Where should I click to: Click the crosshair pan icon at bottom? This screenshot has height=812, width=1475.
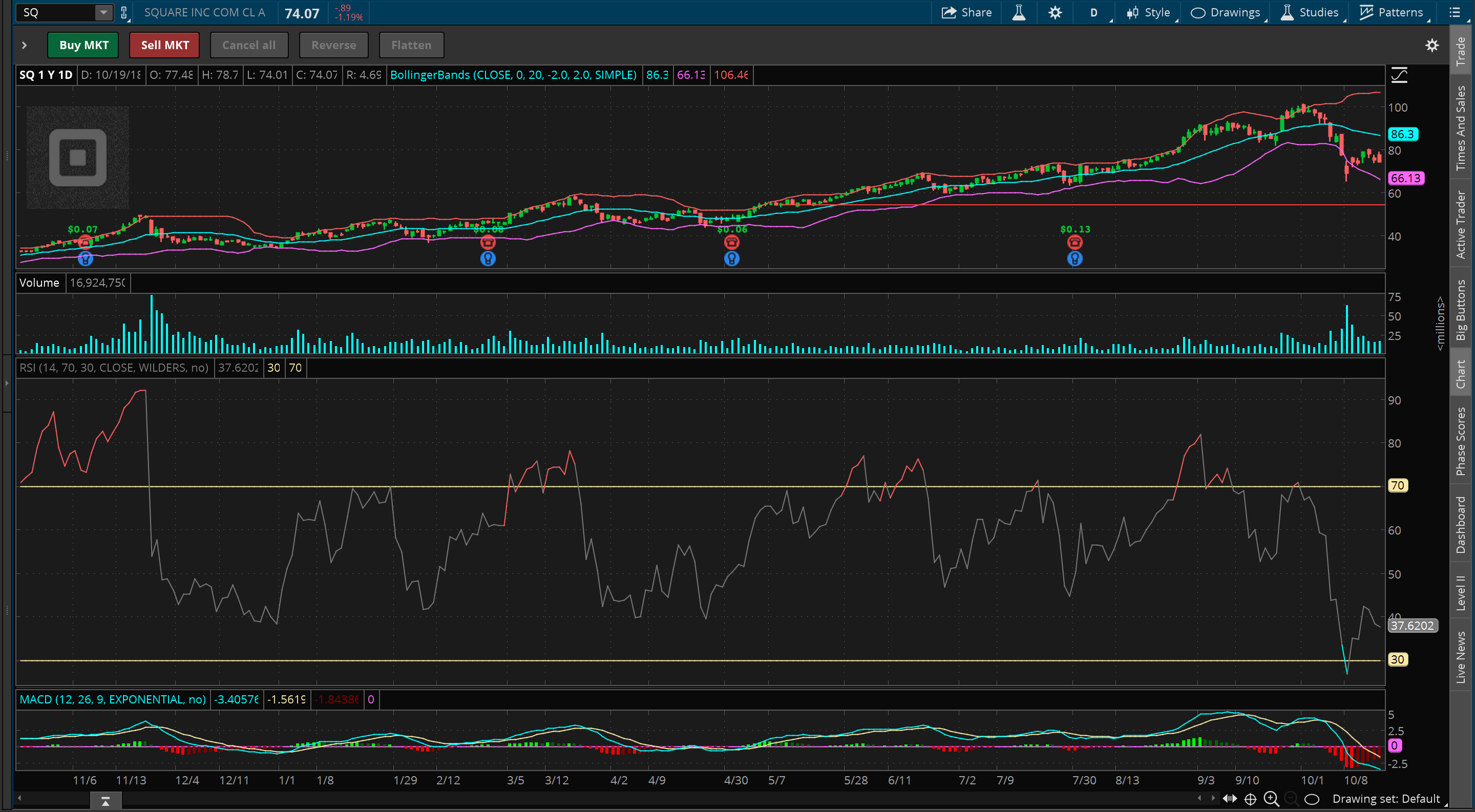1251,799
